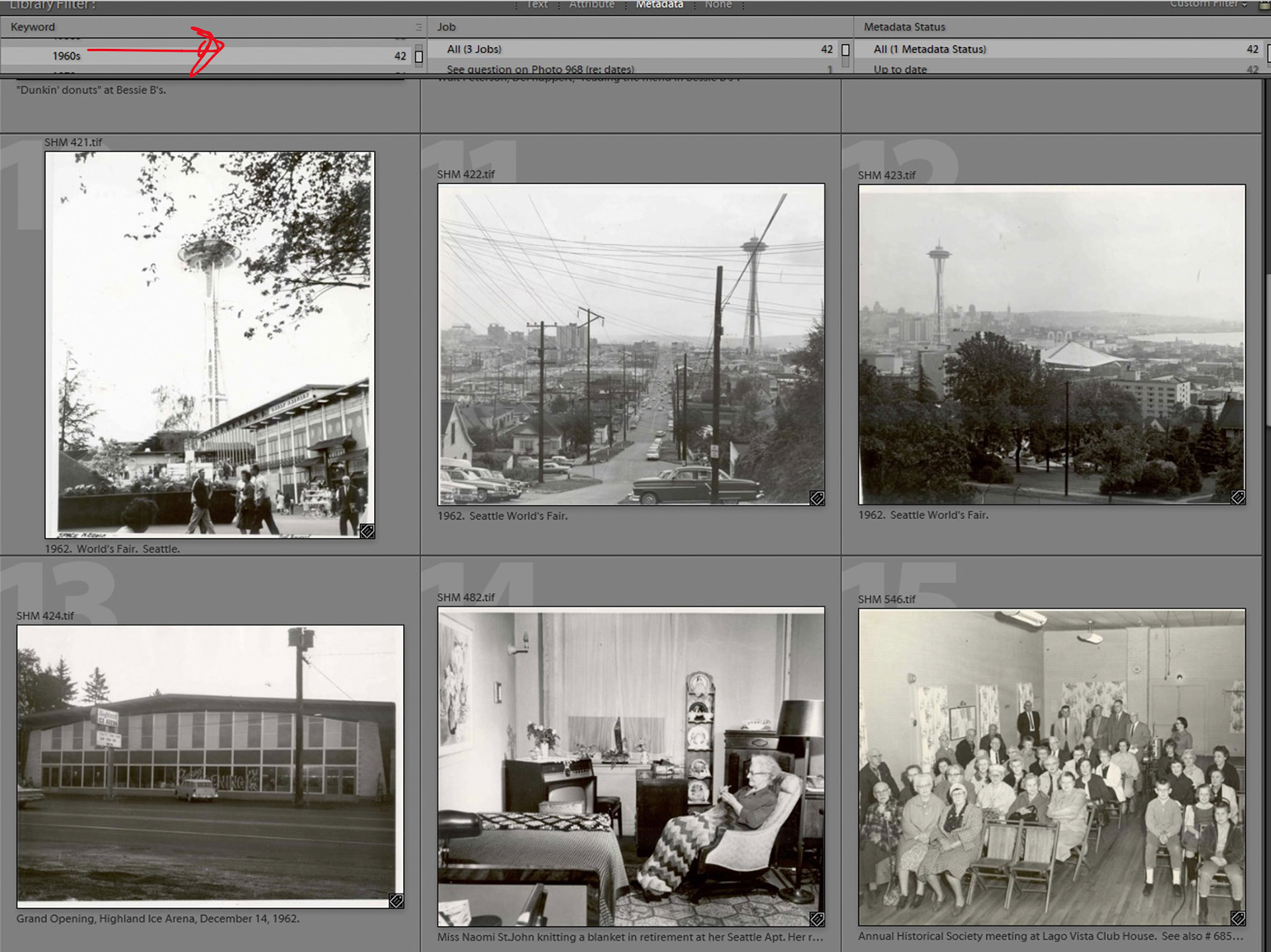The height and width of the screenshot is (952, 1271).
Task: Click metadata badge on SHM 482.tif thumbnail
Action: click(817, 919)
